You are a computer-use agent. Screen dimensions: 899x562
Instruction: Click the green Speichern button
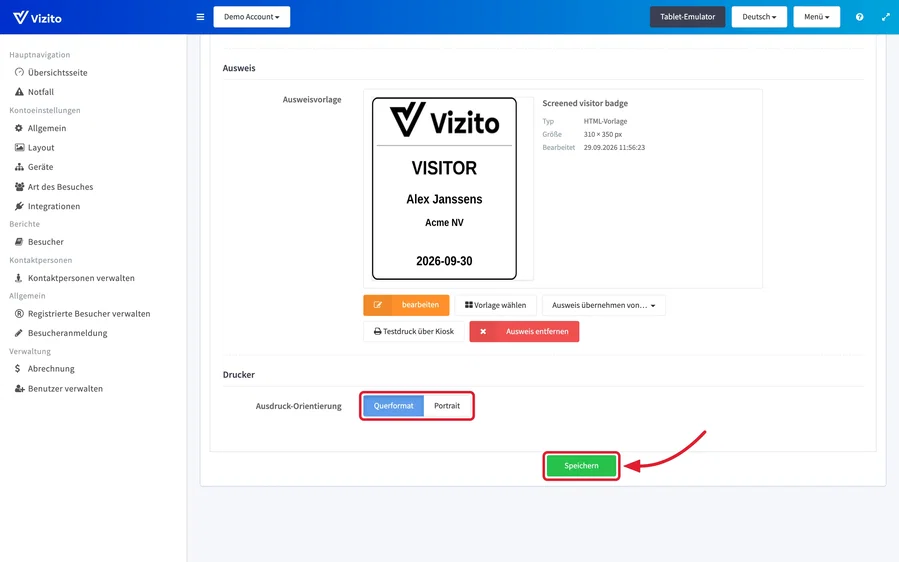click(x=581, y=466)
